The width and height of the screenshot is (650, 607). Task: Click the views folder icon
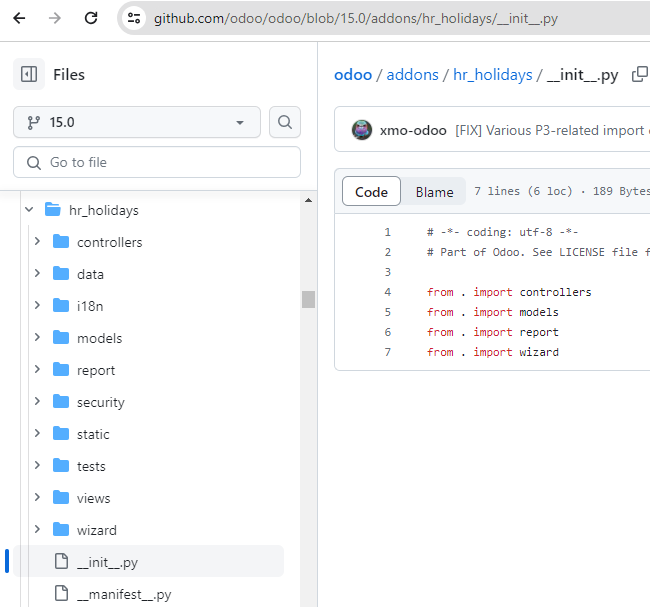(61, 498)
